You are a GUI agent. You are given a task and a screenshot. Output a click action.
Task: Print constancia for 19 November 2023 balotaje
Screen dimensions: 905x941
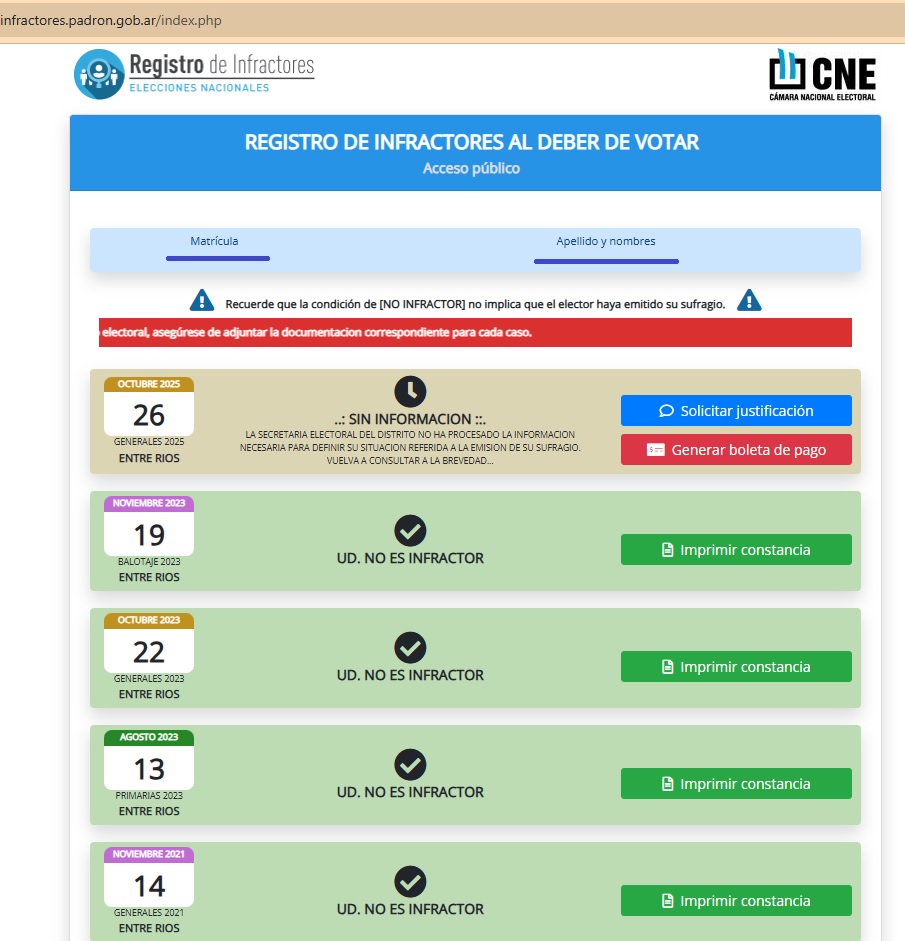[736, 550]
